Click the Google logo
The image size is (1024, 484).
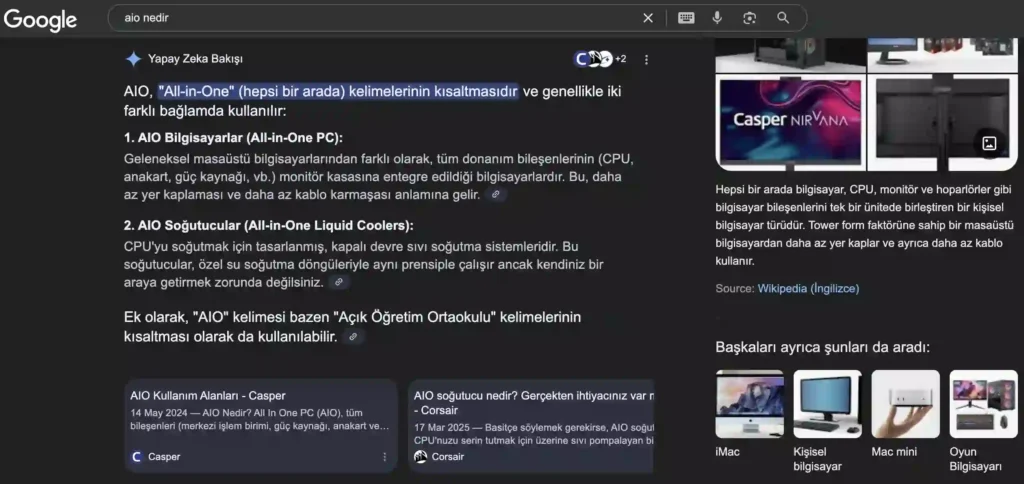pyautogui.click(x=40, y=20)
